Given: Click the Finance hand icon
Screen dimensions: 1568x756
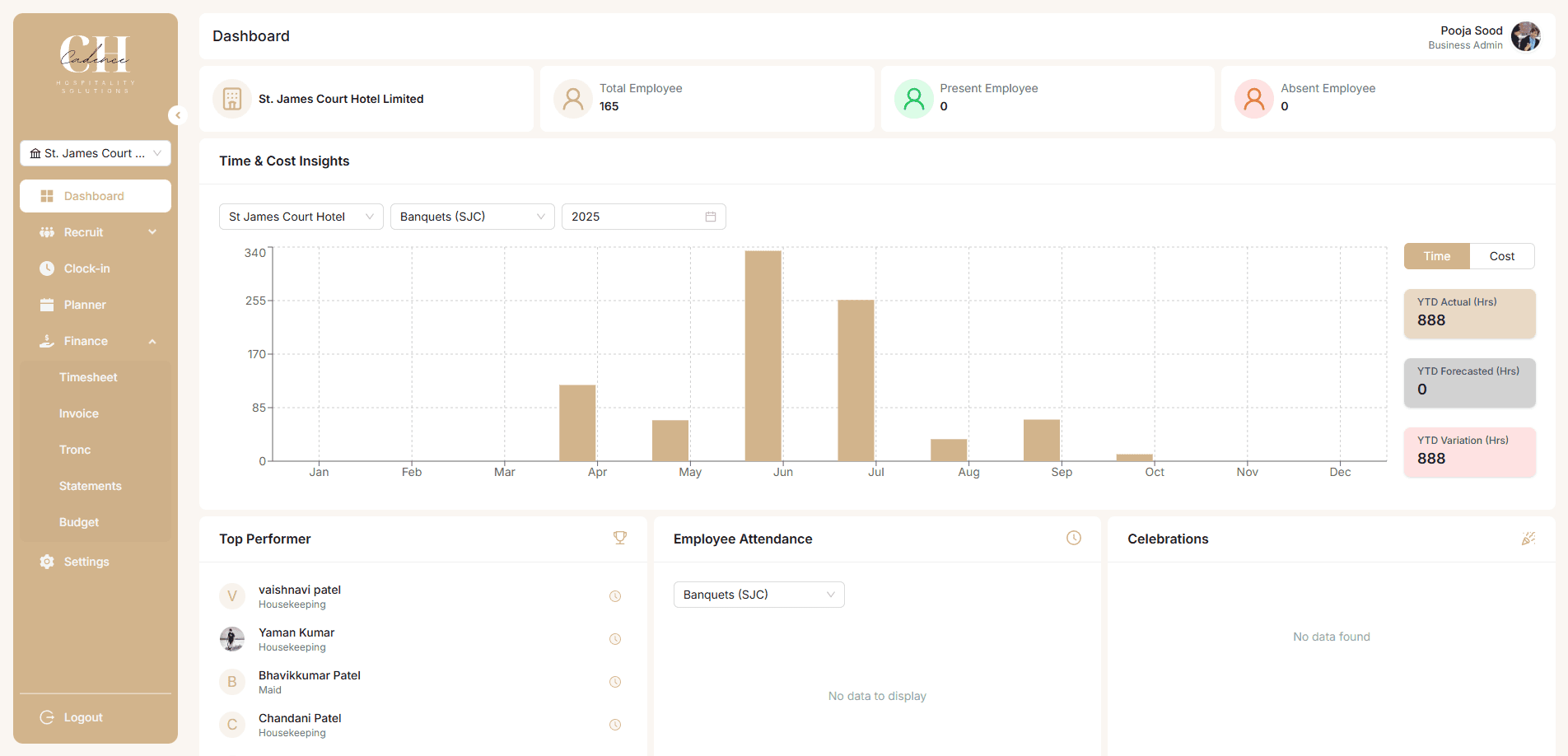Looking at the screenshot, I should [x=47, y=341].
